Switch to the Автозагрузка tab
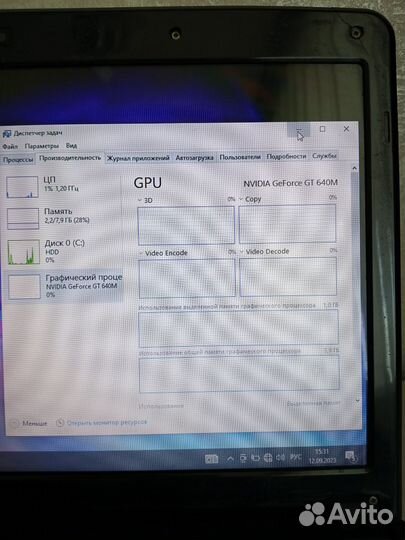405x540 pixels. click(194, 158)
